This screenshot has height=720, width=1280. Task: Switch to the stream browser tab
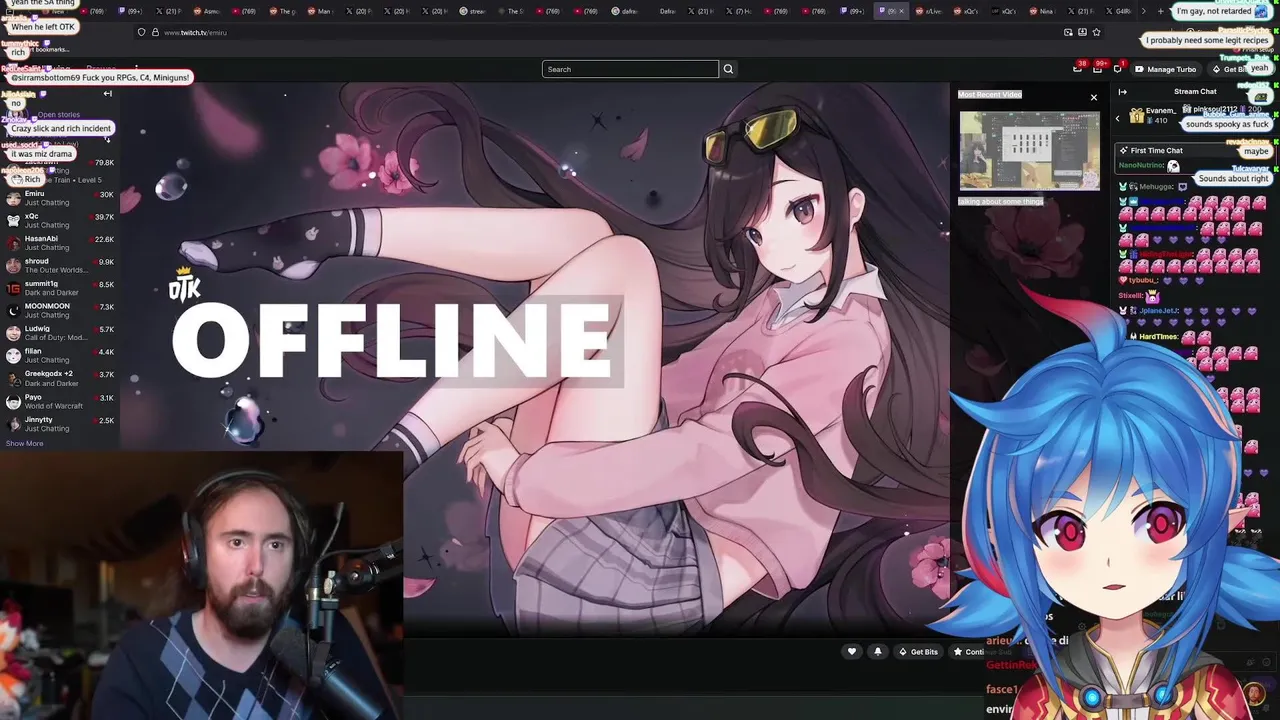tap(472, 11)
